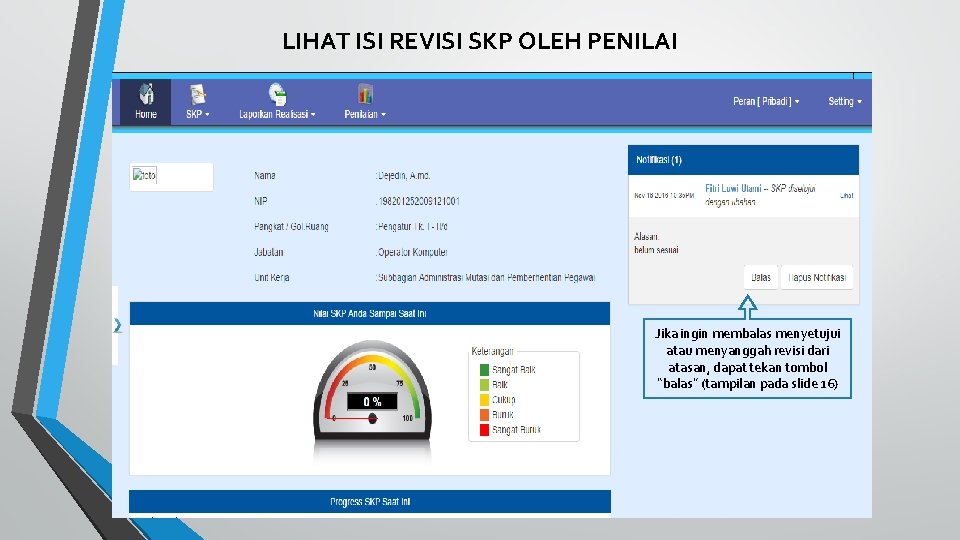Click the SKP document icon
960x540 pixels.
[x=197, y=94]
